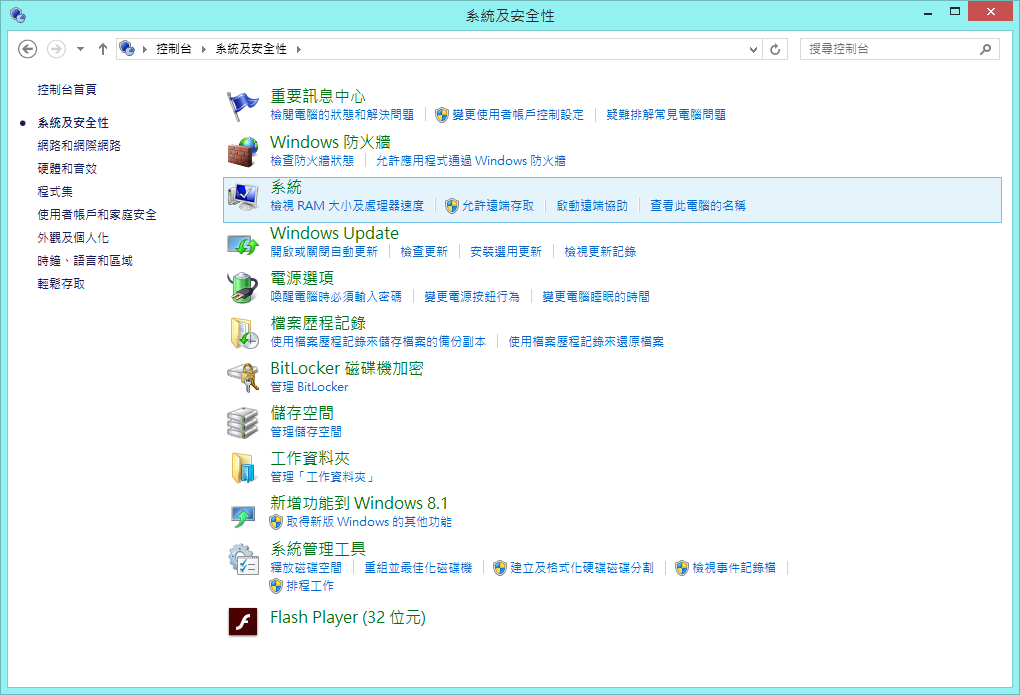Select 系統及安全性 in the sidebar

[x=73, y=123]
